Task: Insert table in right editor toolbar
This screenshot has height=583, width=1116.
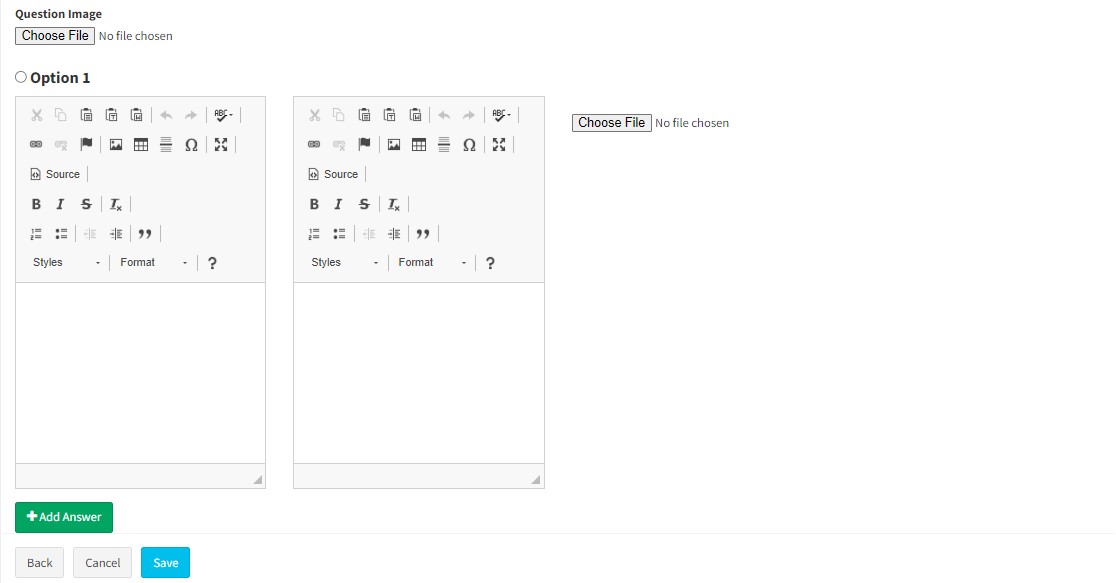Action: click(419, 145)
